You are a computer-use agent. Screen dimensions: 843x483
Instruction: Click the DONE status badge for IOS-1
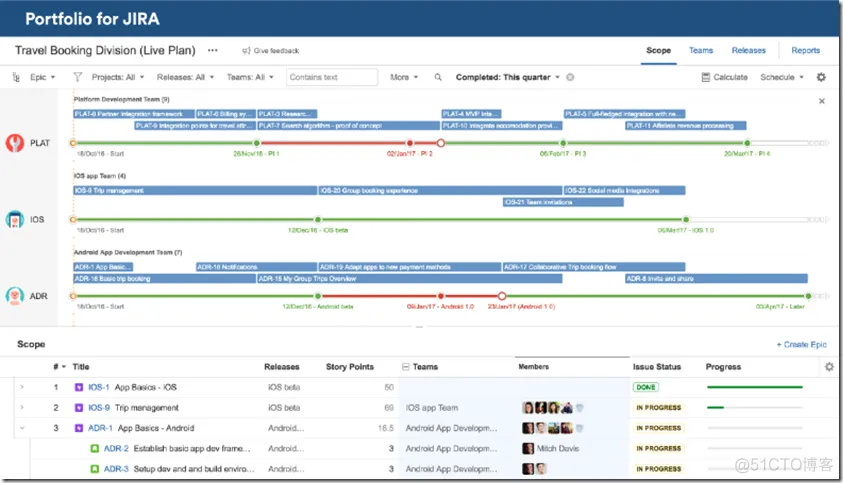[x=646, y=387]
